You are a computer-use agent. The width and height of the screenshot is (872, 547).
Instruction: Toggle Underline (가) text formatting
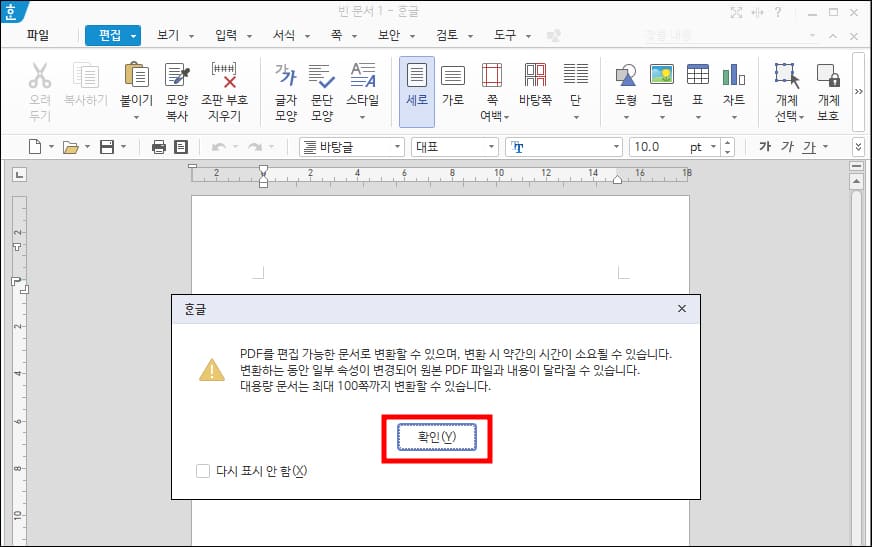pos(809,147)
